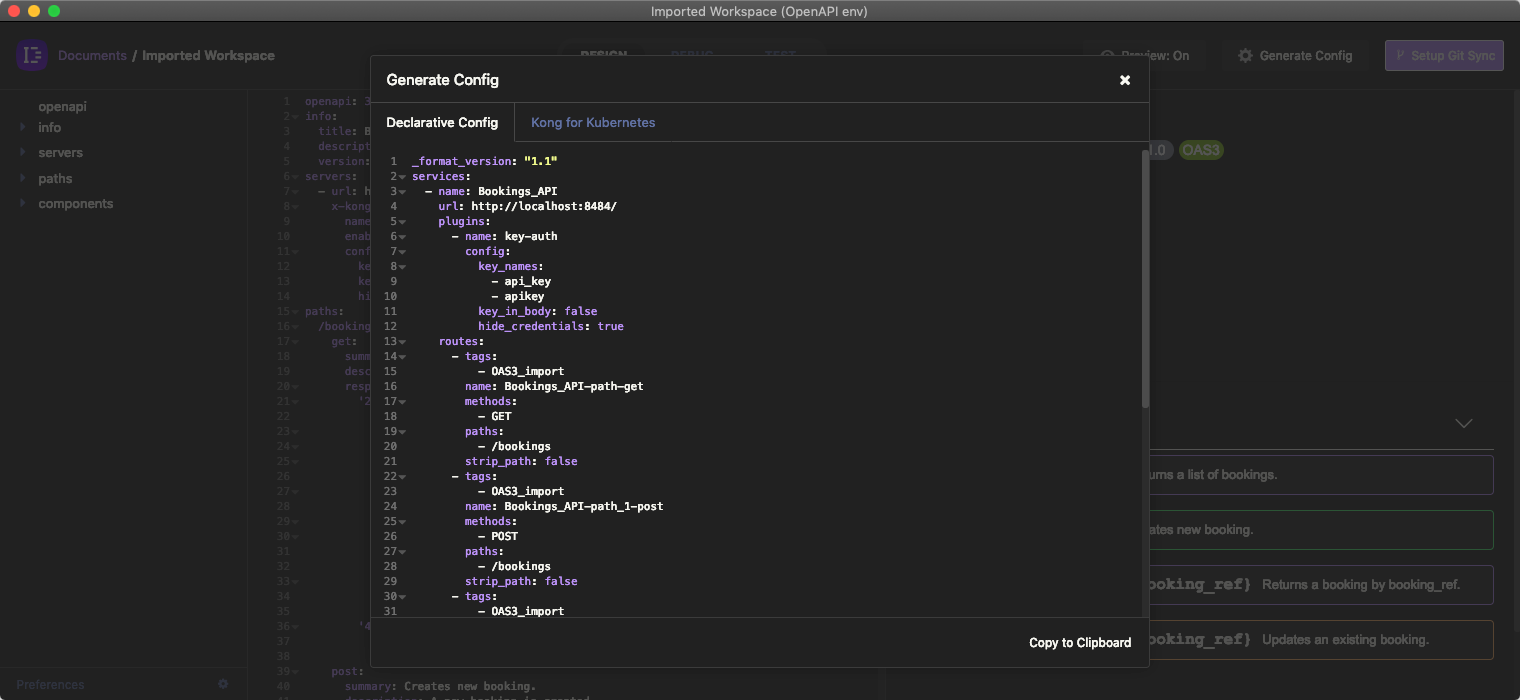
Task: Collapse the plugins section on line 5
Action: 402,222
